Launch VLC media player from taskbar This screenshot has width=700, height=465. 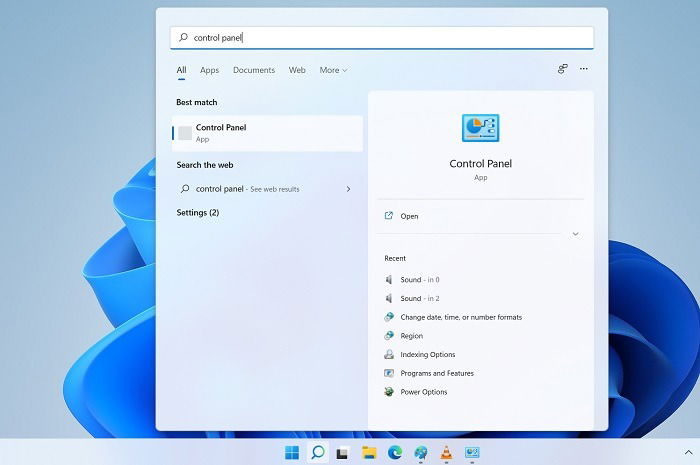pos(446,453)
